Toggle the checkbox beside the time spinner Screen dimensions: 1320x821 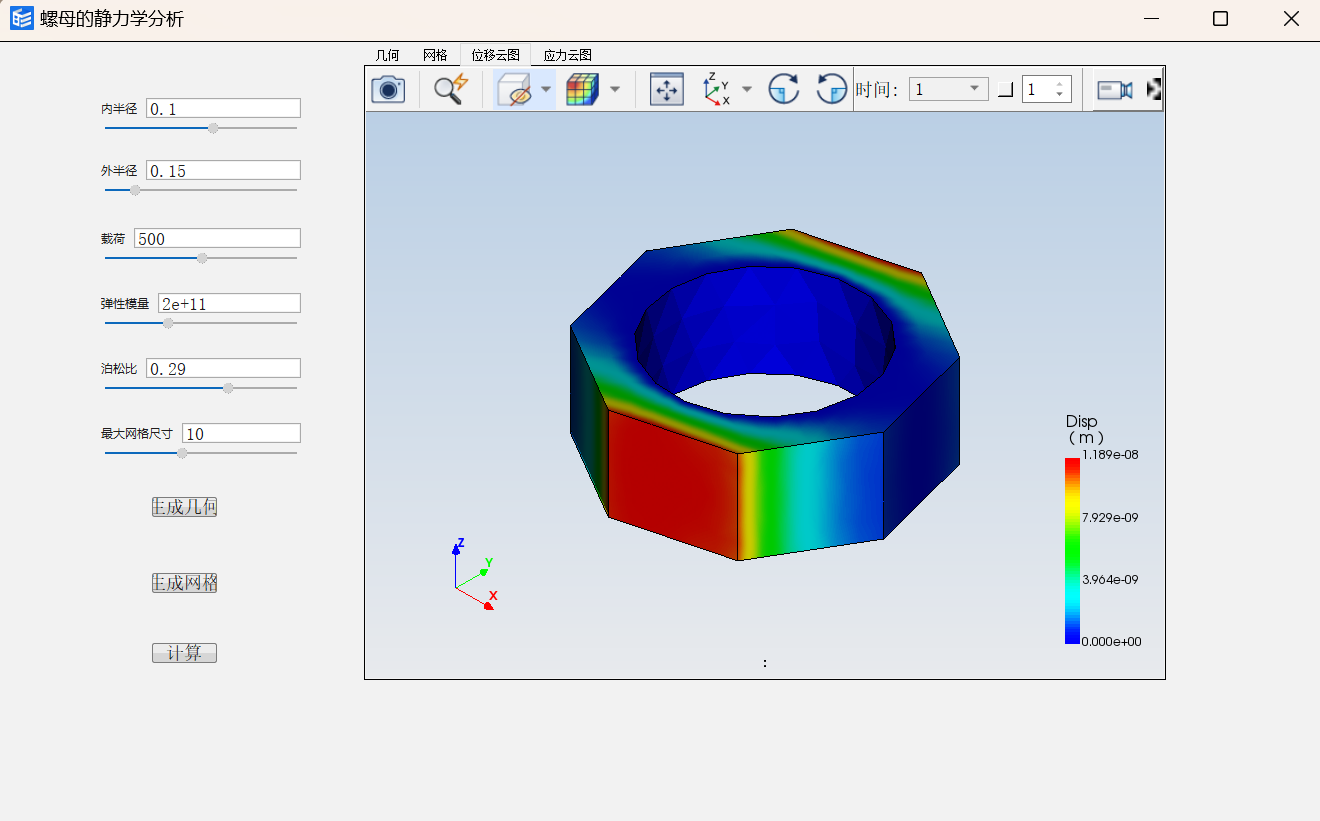click(1005, 90)
